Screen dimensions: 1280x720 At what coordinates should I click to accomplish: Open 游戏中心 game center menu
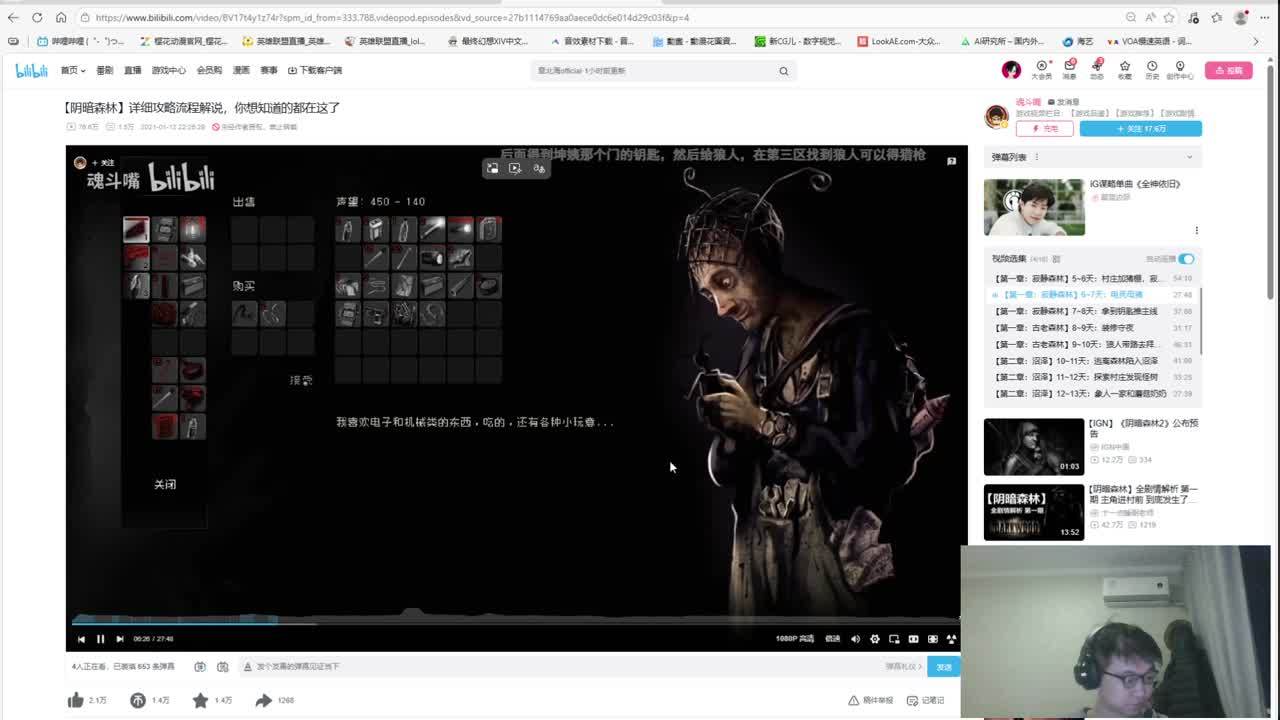click(x=169, y=70)
